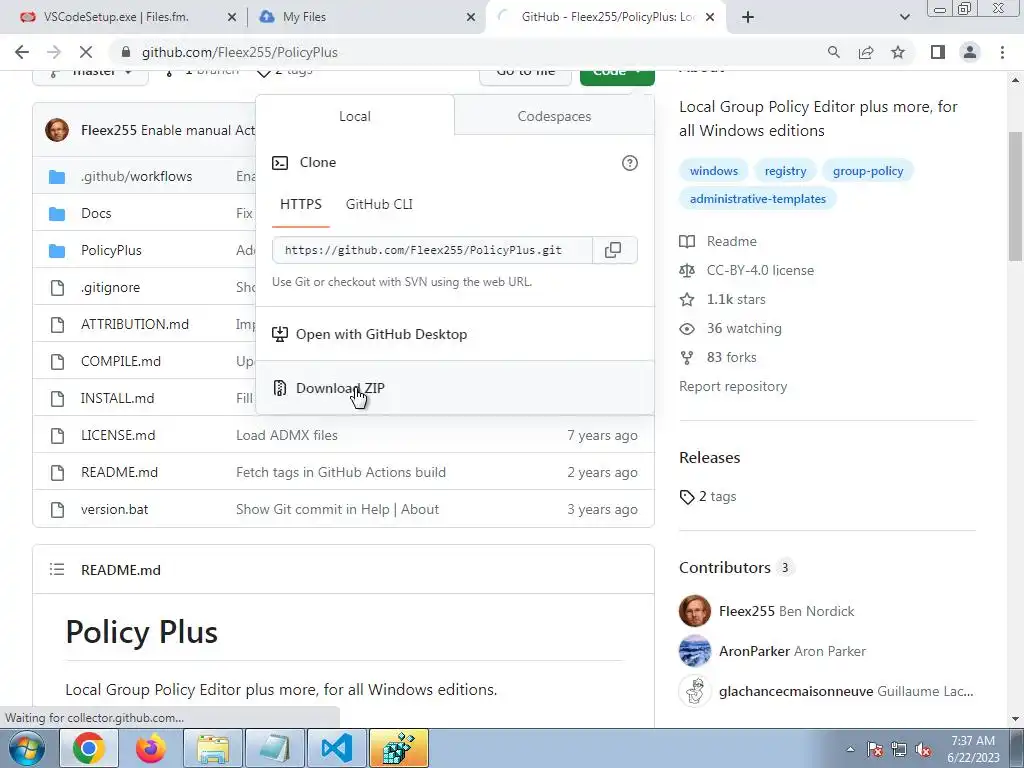Open Contributors heading link
This screenshot has height=768, width=1024.
725,568
